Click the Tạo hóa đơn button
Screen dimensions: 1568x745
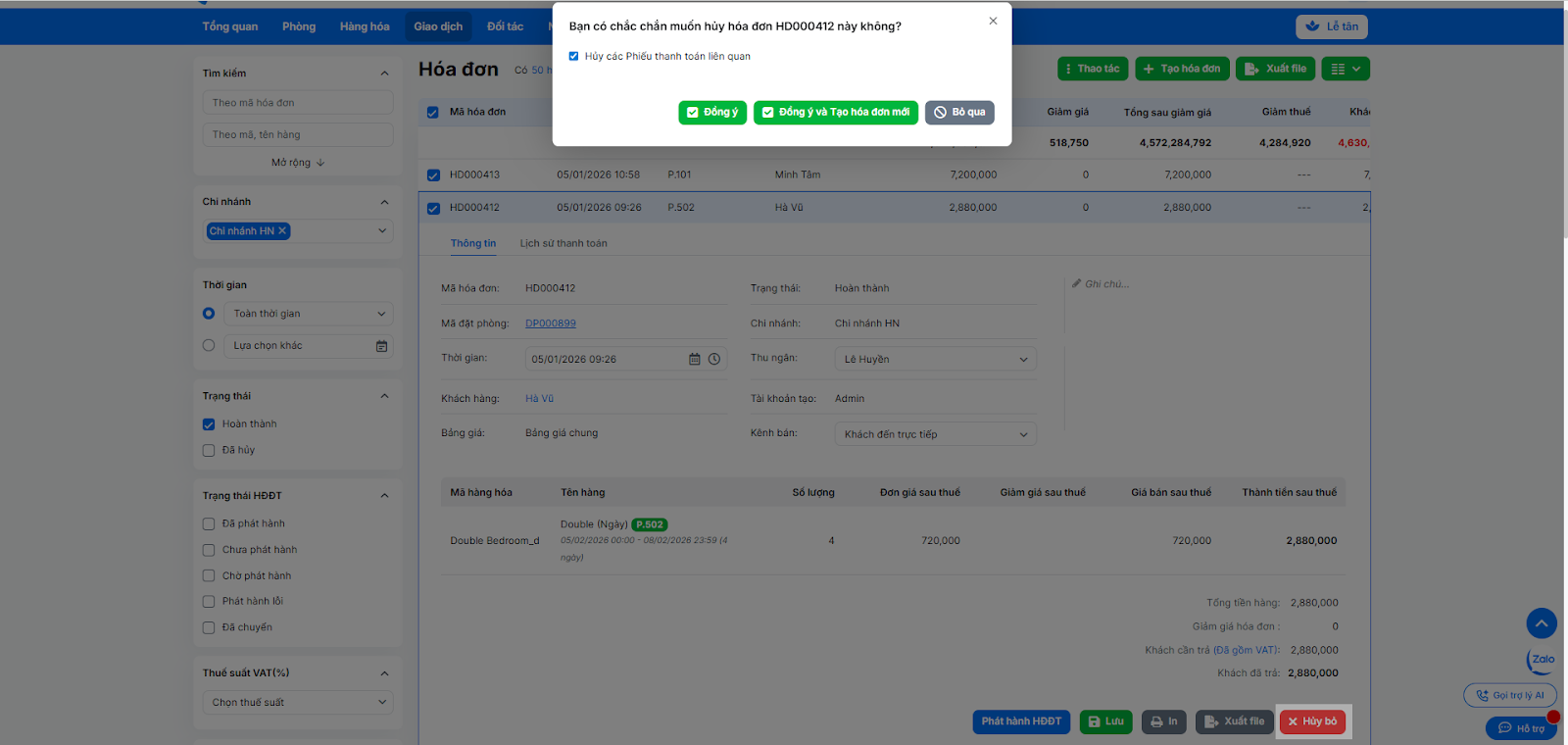click(x=1182, y=69)
